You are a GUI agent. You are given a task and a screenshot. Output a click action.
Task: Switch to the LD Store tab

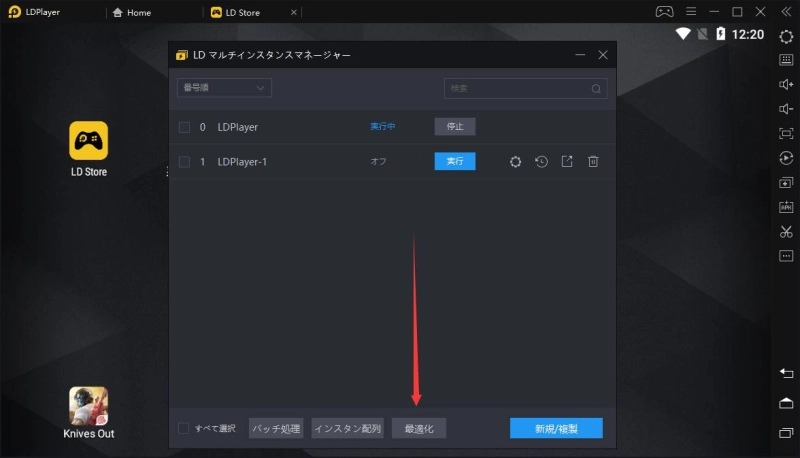pos(236,12)
